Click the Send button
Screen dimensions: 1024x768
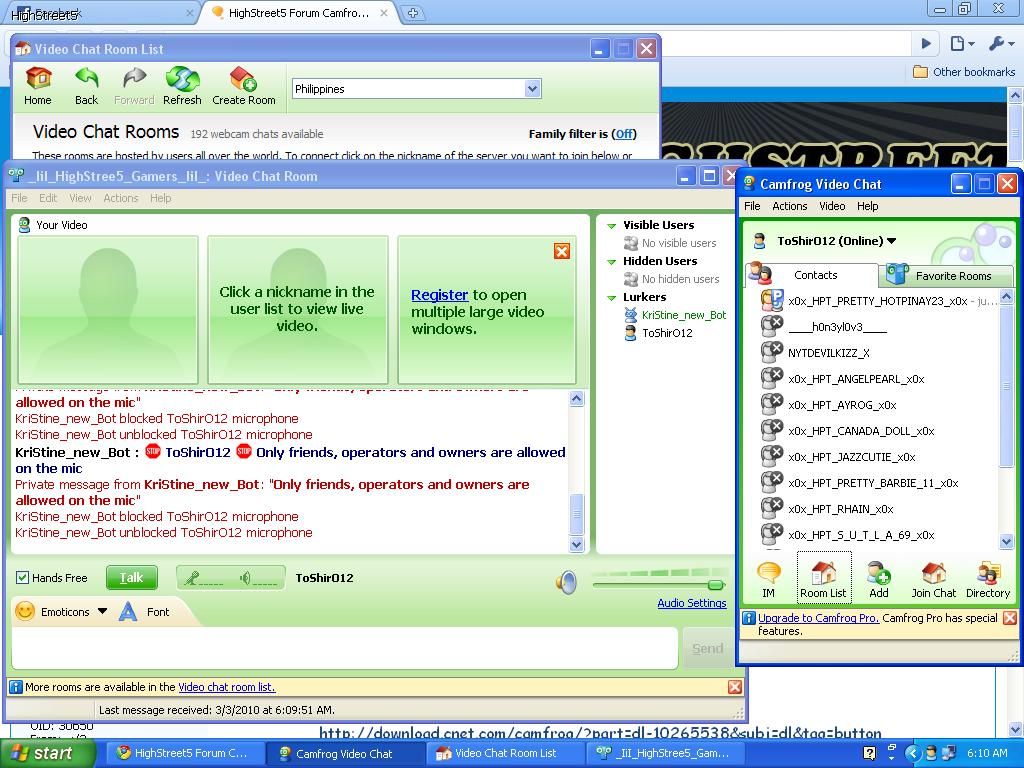click(x=707, y=648)
